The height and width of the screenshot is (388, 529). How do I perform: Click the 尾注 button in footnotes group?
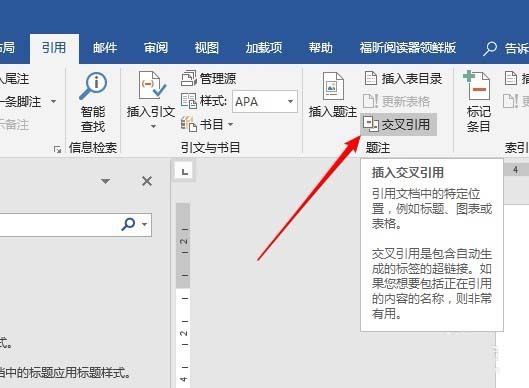[15, 79]
